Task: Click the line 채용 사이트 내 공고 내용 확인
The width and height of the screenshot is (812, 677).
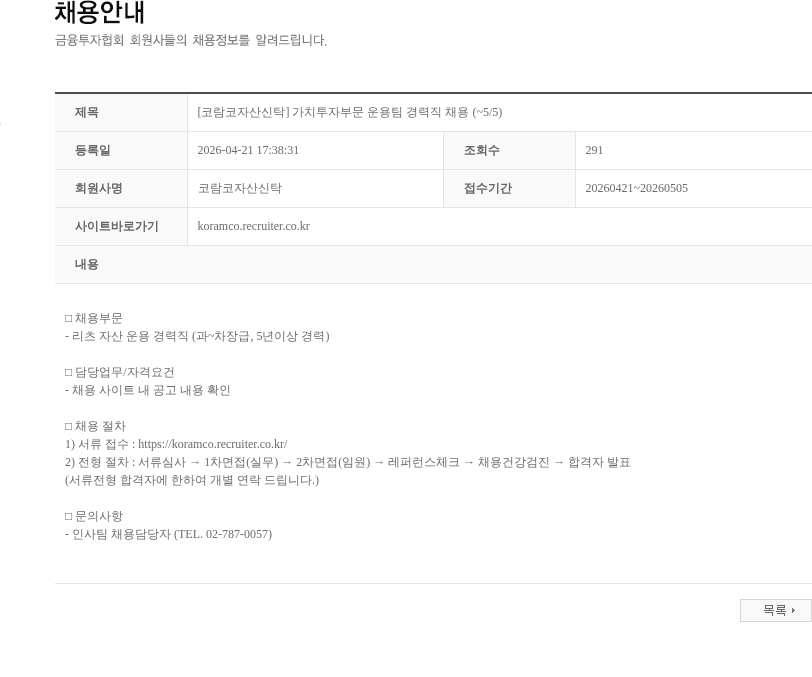Action: pyautogui.click(x=148, y=391)
